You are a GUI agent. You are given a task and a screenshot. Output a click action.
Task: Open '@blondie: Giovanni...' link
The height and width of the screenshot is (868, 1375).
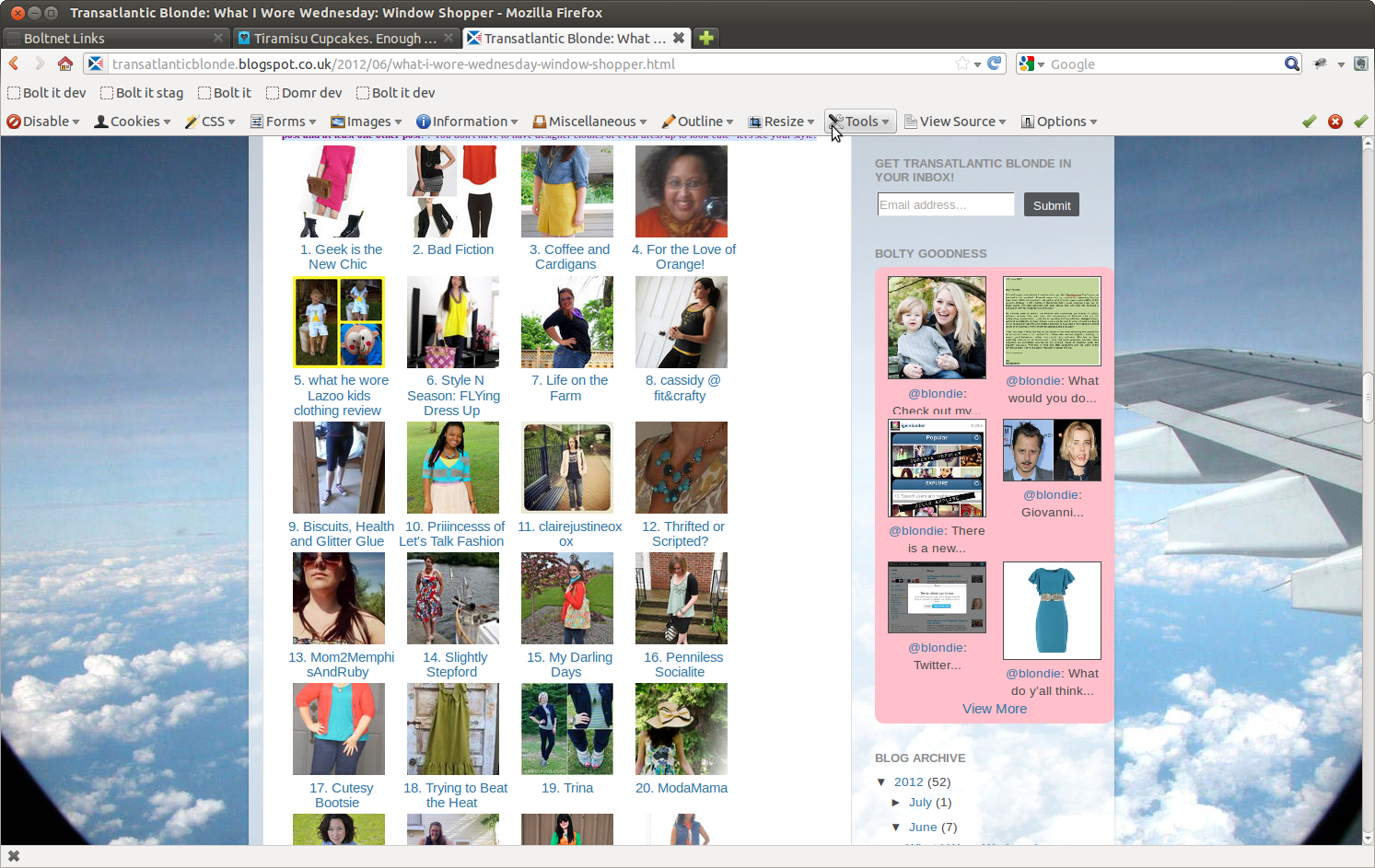pos(1052,503)
